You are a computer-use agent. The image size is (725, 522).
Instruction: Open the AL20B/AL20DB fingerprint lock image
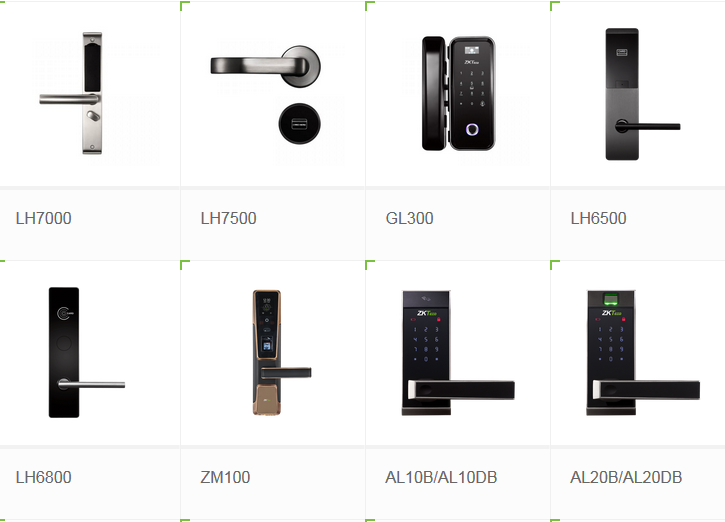click(643, 353)
